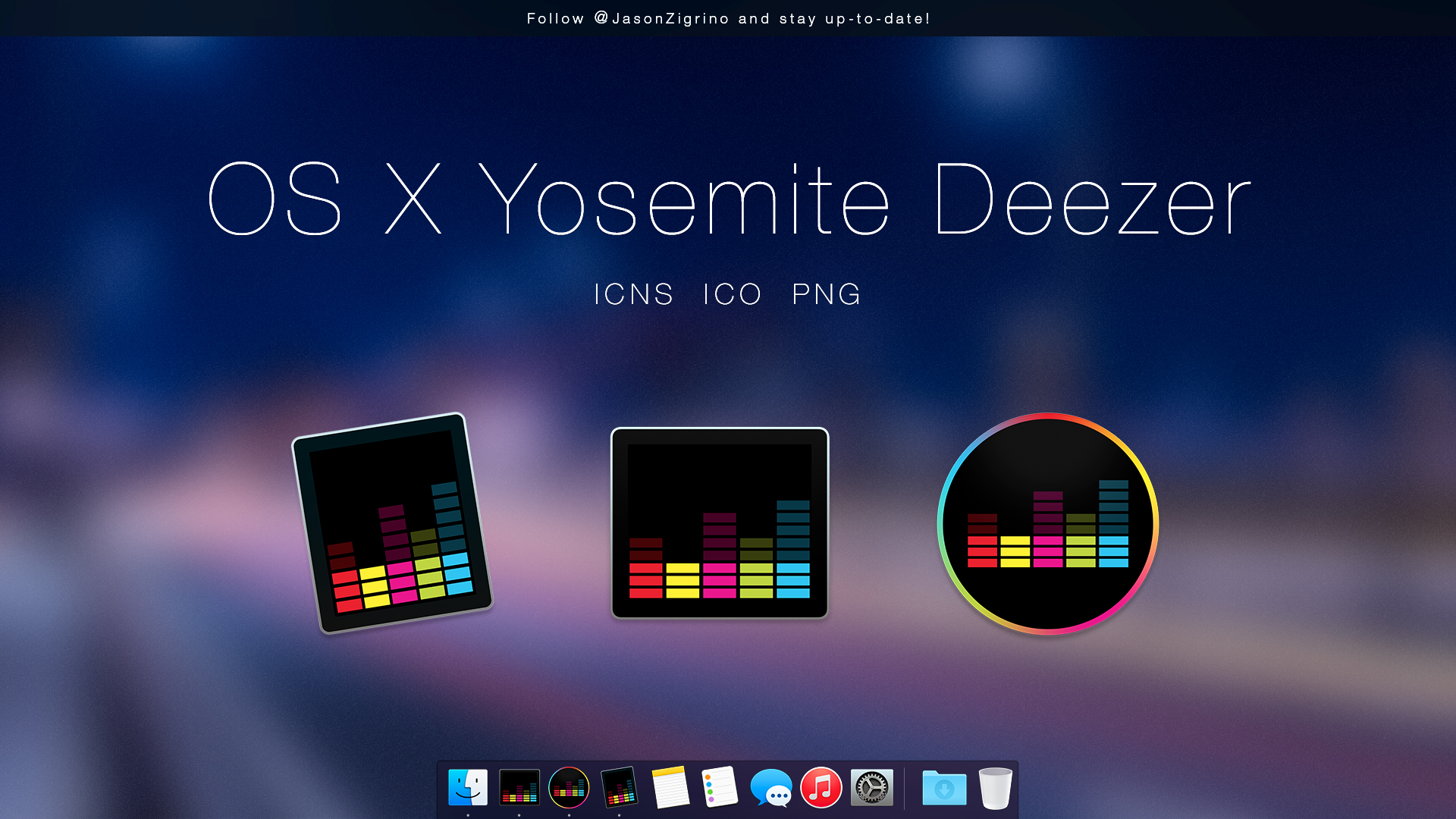Launch the circular Deezer dock icon
Screen dimensions: 1456x819
coord(569,787)
